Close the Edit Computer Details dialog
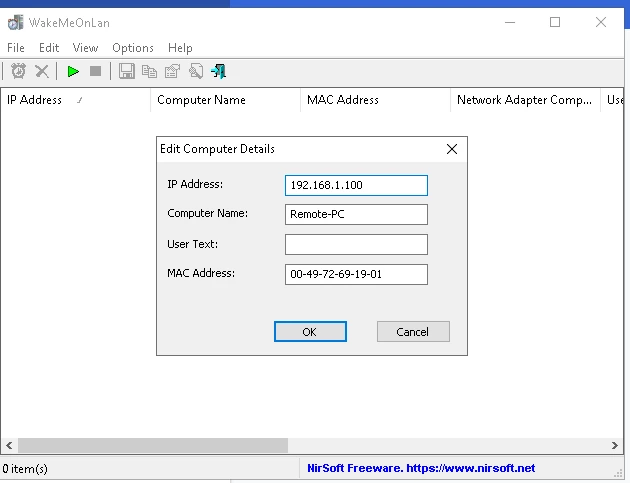Screen dimensions: 630x483 (452, 149)
